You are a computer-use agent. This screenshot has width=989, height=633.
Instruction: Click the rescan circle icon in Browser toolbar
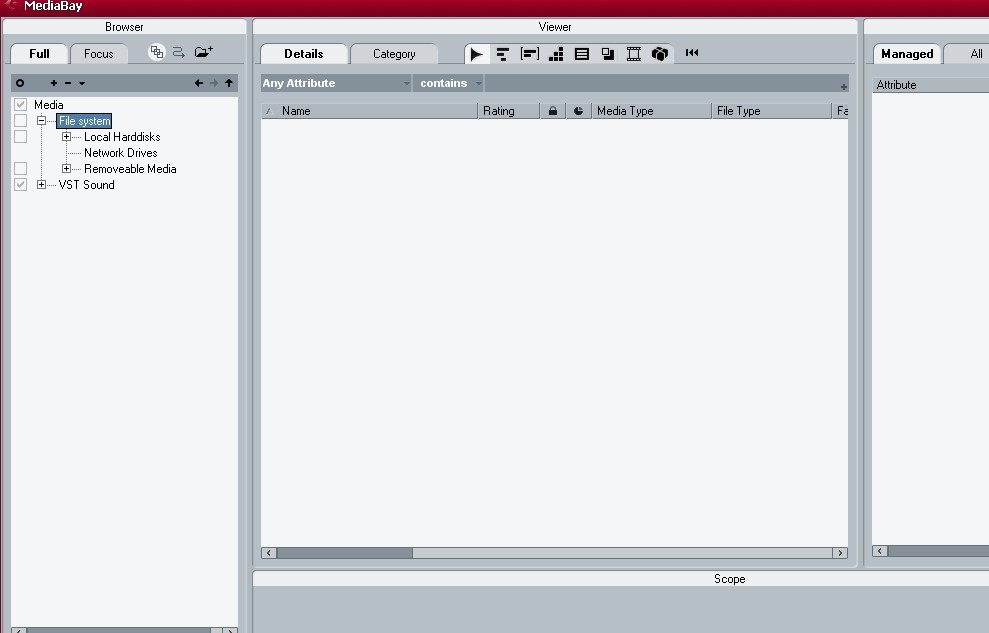coord(20,83)
